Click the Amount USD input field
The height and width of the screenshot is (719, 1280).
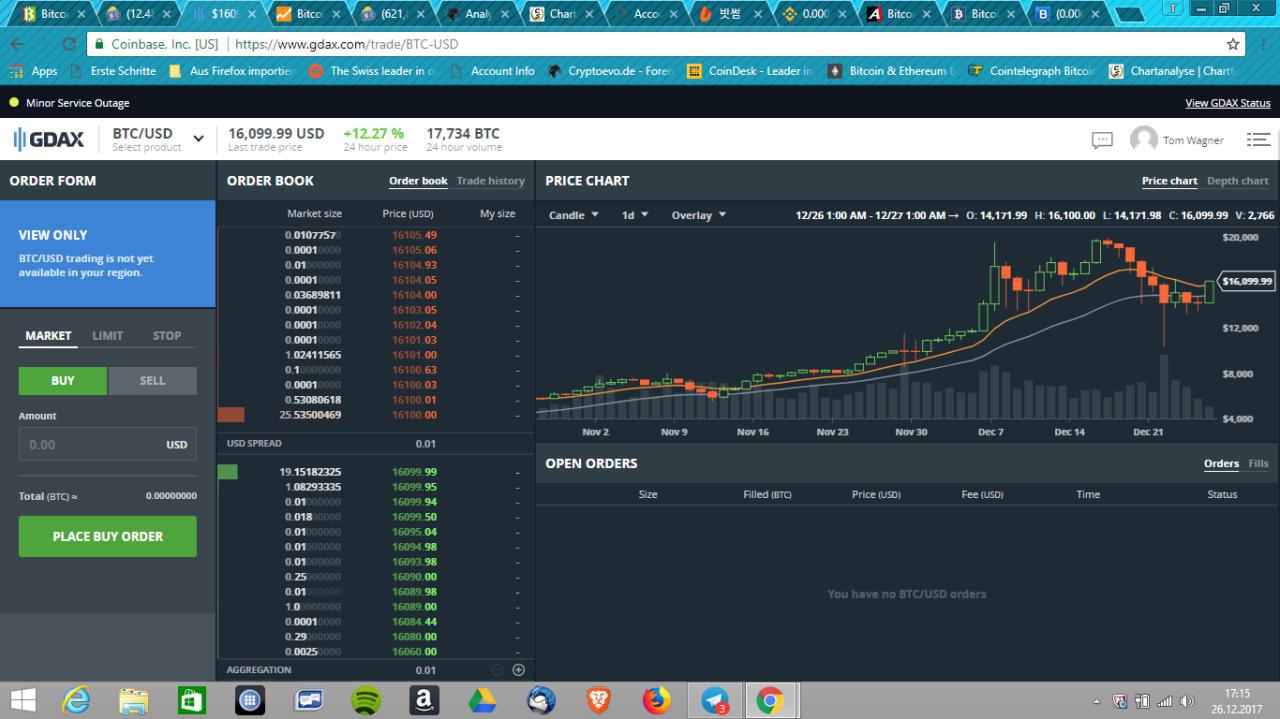pyautogui.click(x=108, y=444)
